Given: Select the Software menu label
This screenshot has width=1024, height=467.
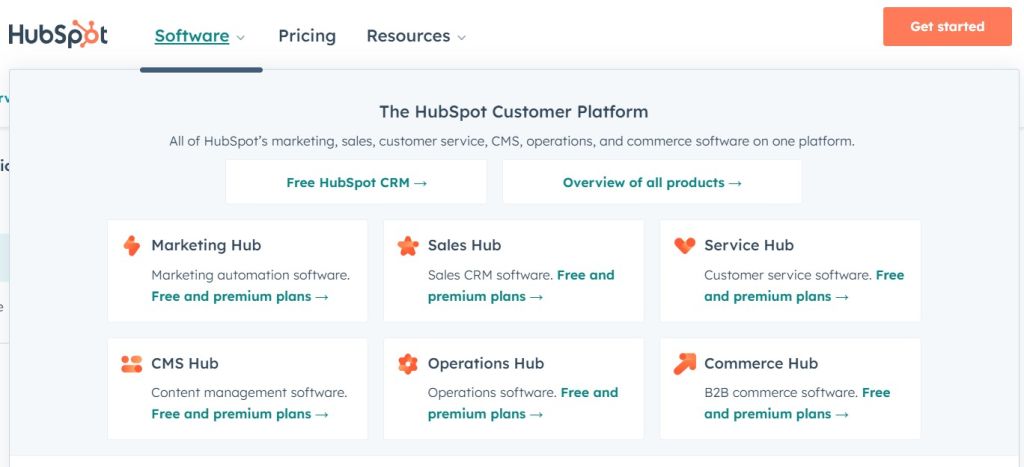Looking at the screenshot, I should [x=191, y=36].
